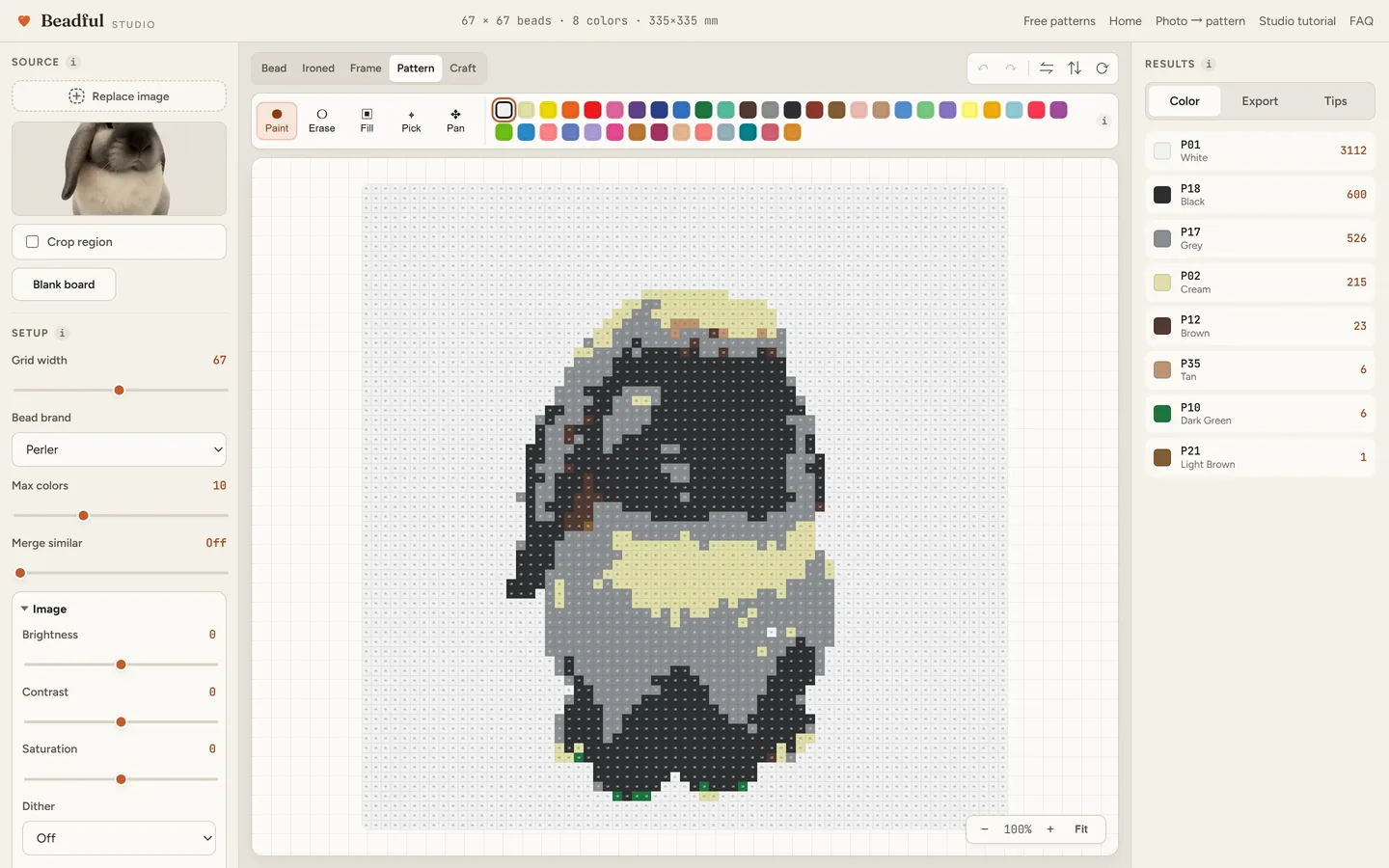Click the Max colors slider handle
This screenshot has width=1389, height=868.
pos(83,516)
